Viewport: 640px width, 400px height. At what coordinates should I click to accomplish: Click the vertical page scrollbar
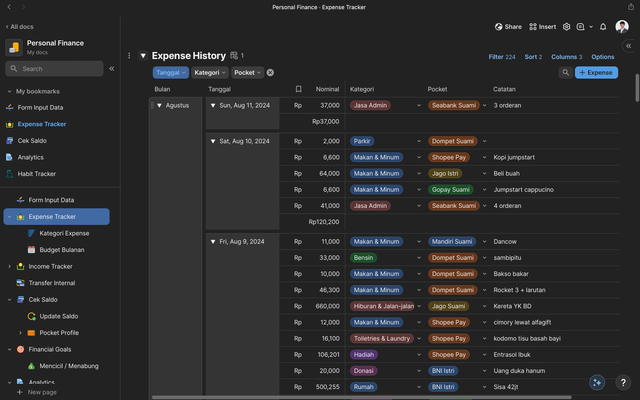point(637,88)
